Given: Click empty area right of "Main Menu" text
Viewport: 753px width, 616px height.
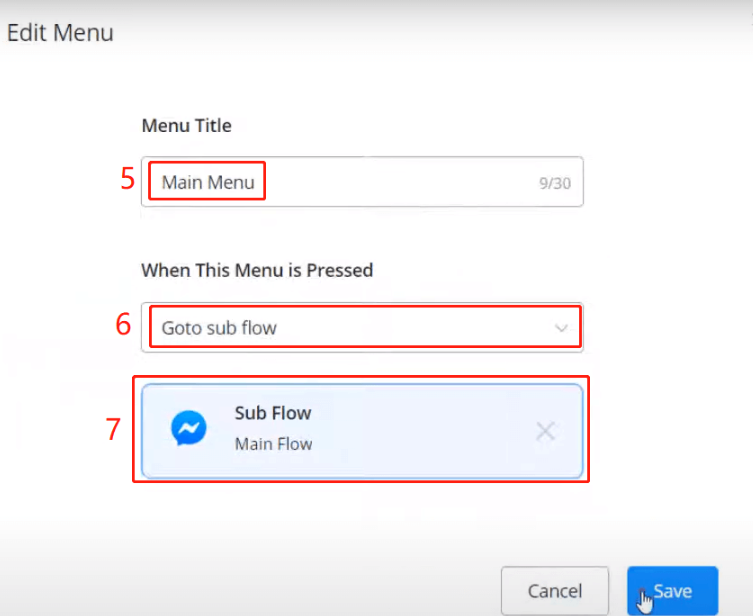Looking at the screenshot, I should pos(400,183).
